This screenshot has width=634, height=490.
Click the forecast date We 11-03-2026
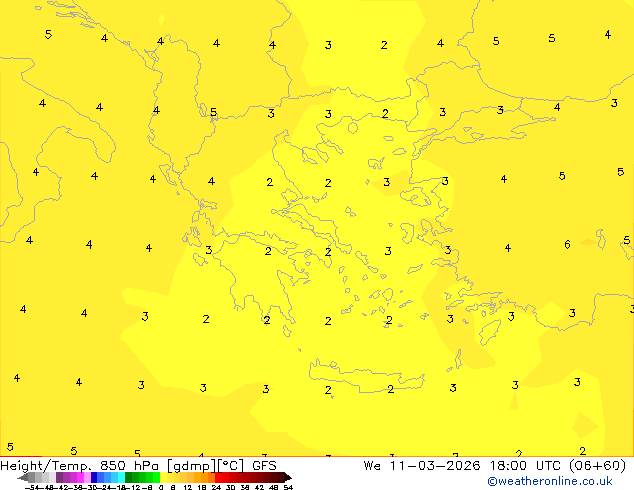pyautogui.click(x=422, y=466)
